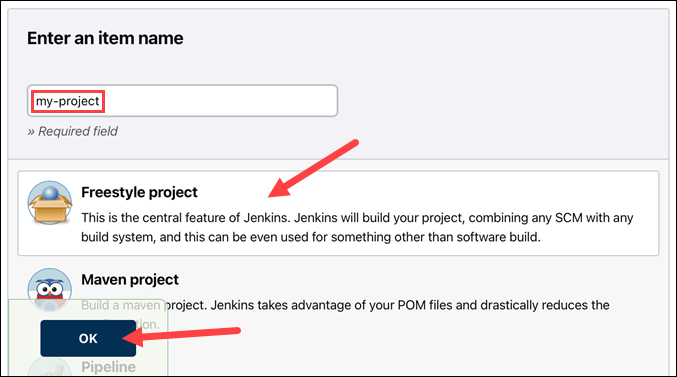Viewport: 677px width, 377px height.
Task: Click the Freestyle project box icon
Action: click(50, 203)
